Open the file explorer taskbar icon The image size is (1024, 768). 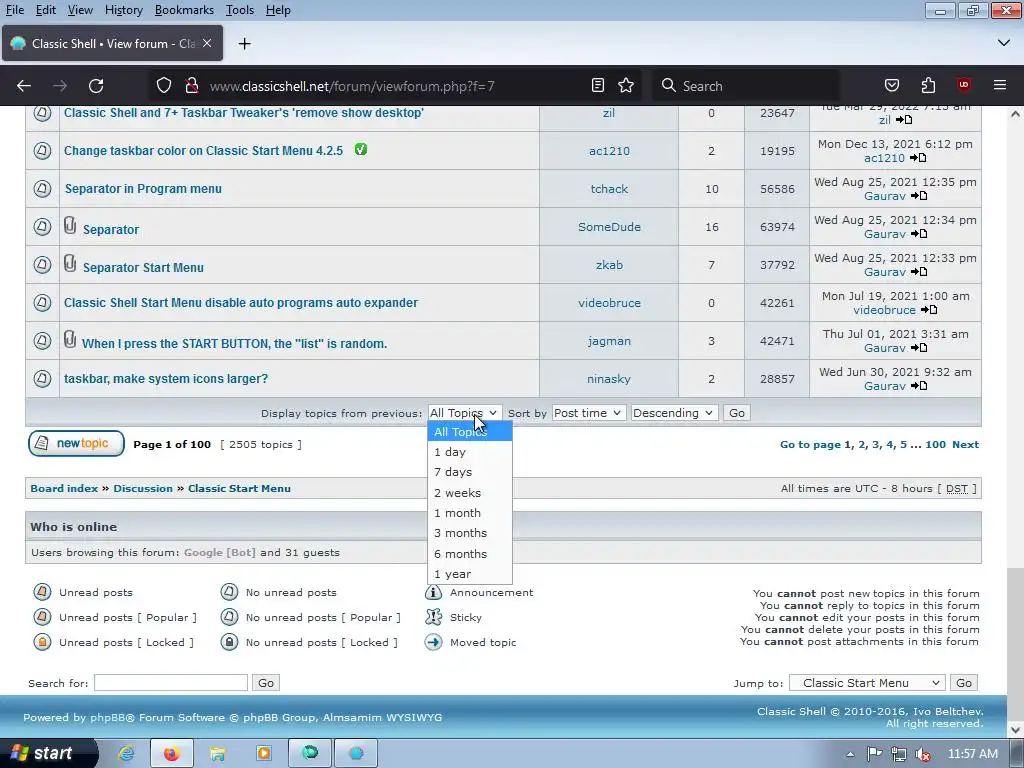pos(217,754)
